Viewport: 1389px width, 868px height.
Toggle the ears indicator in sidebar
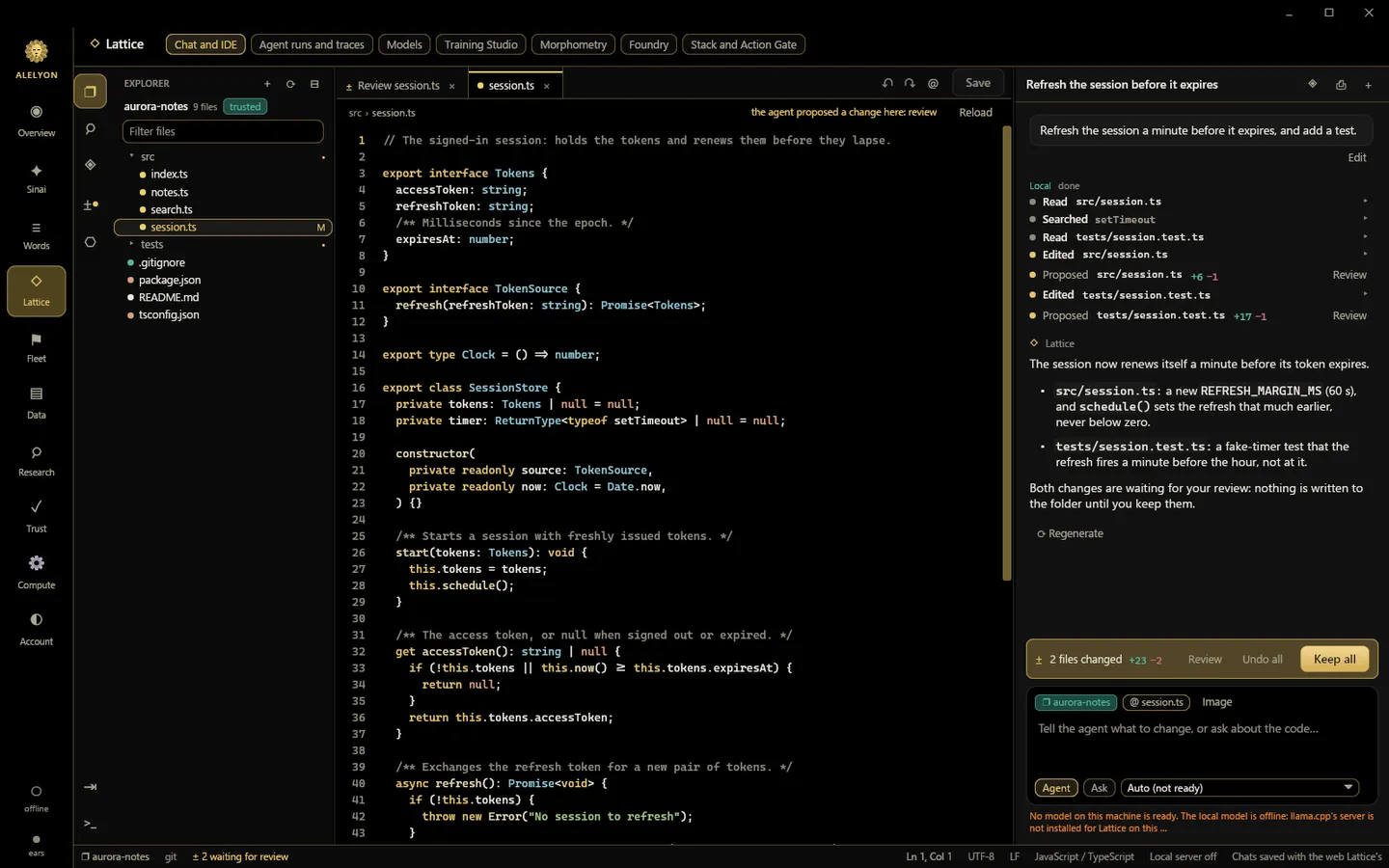tap(37, 845)
